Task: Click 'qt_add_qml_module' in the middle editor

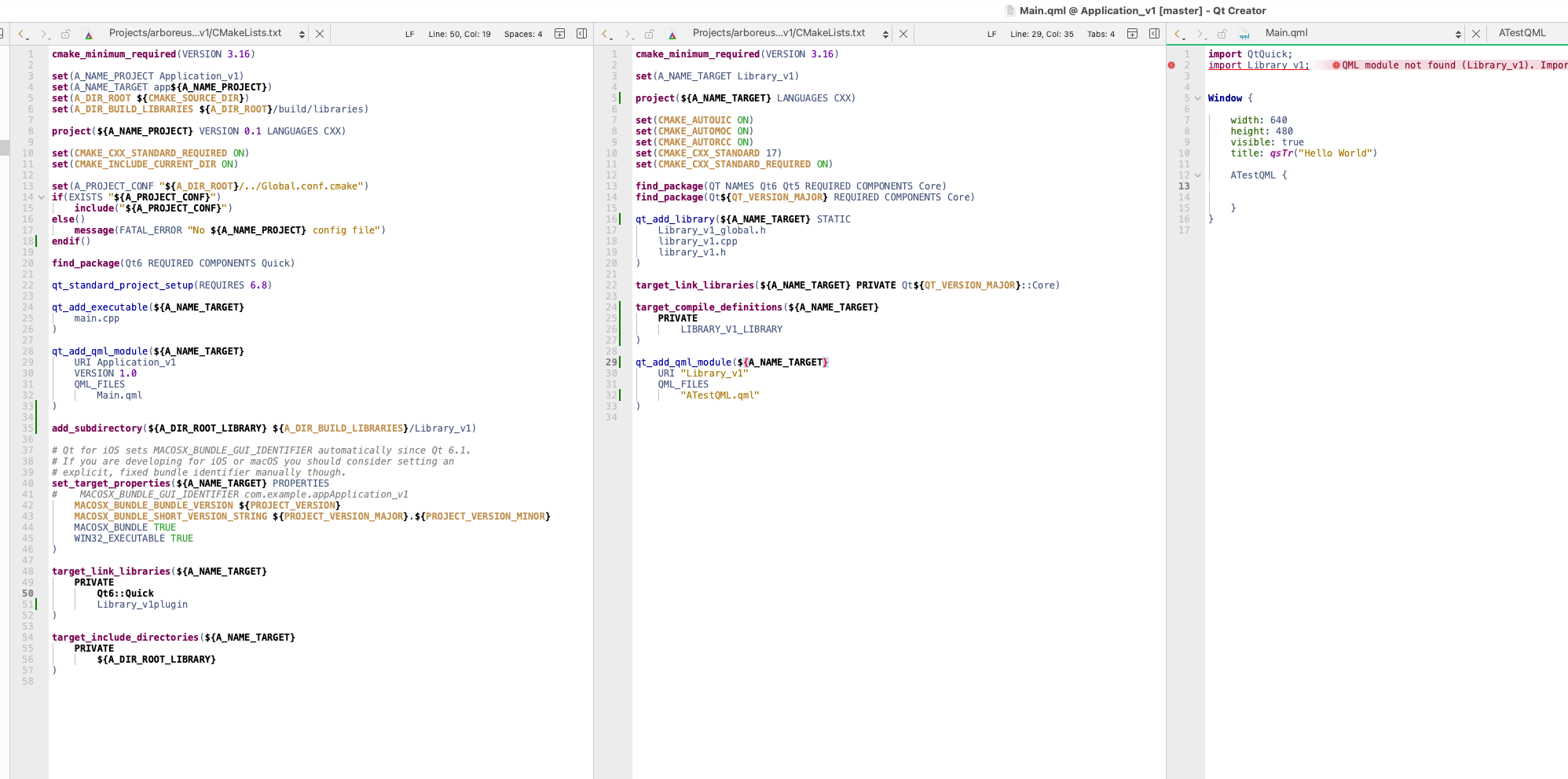Action: pos(683,362)
